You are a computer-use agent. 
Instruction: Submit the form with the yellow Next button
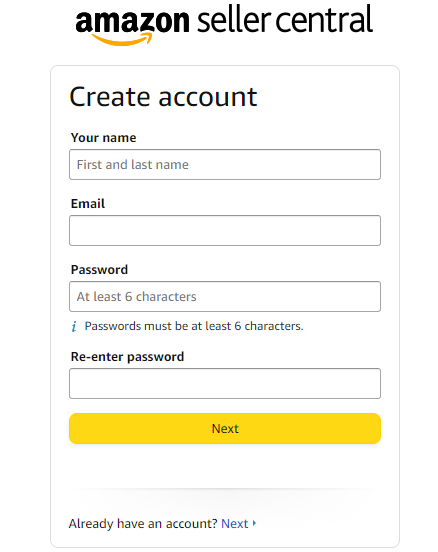coord(225,428)
